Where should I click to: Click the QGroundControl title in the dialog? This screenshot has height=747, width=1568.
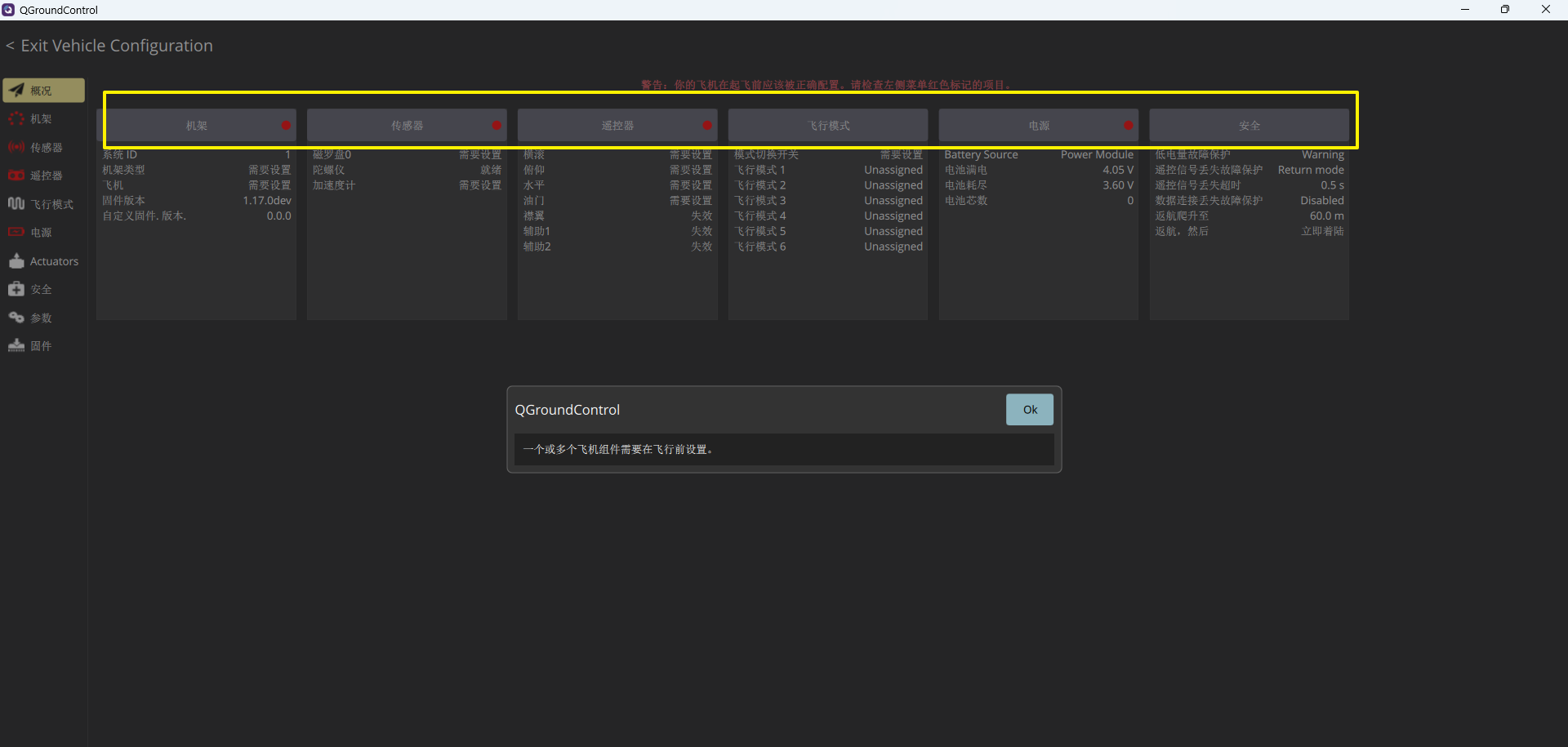568,410
